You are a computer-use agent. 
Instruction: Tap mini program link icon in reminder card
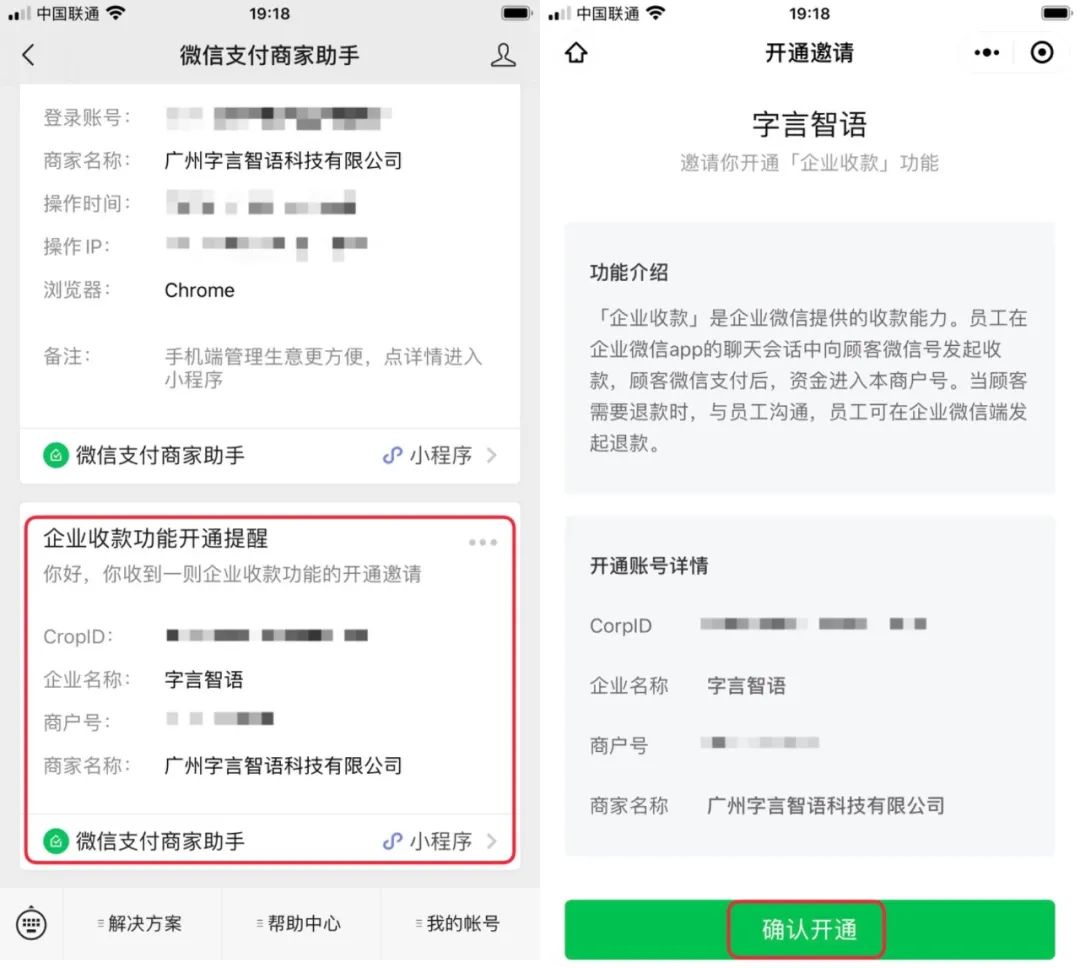tap(392, 841)
